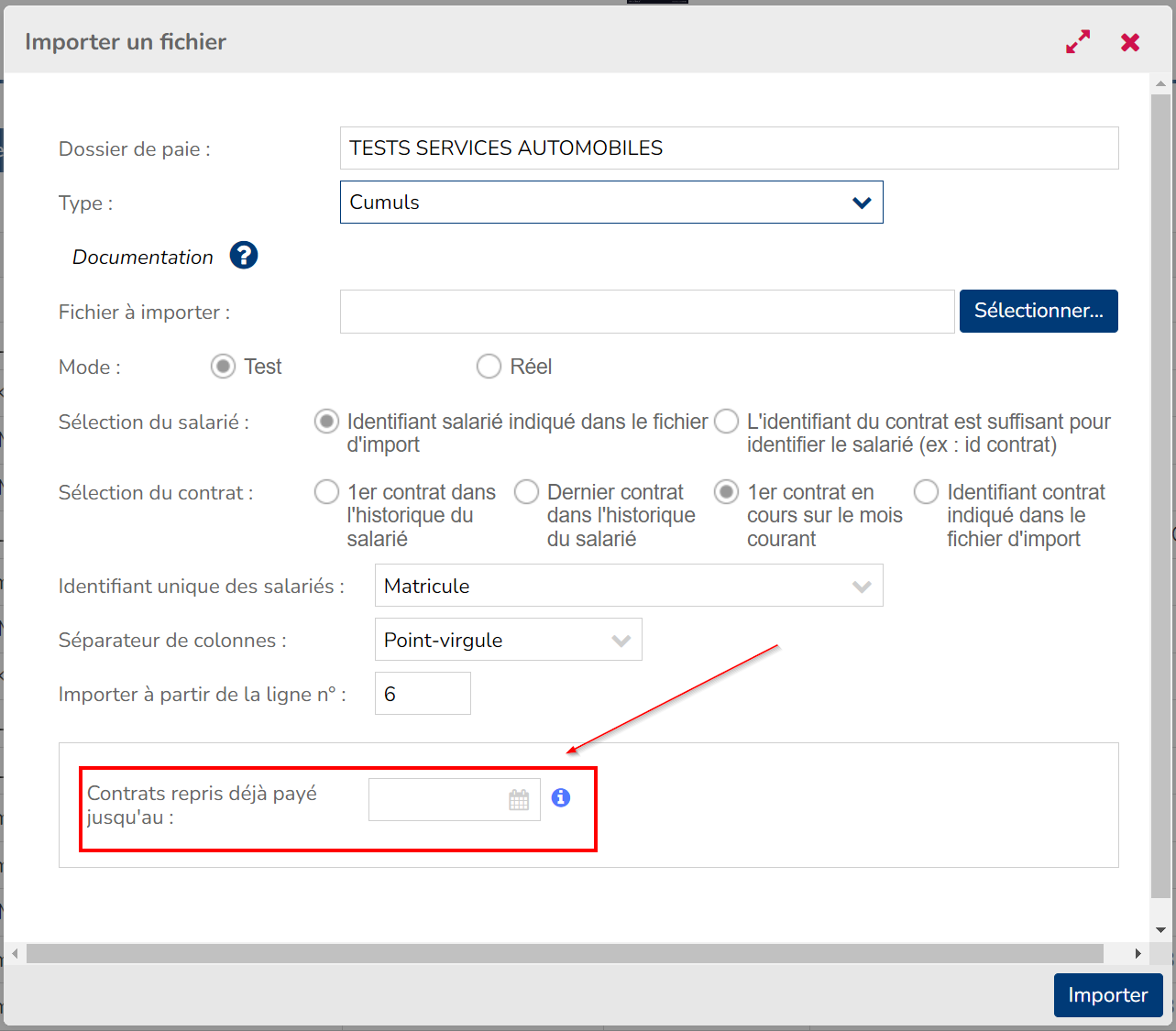Click the Documentation link text

point(143,258)
